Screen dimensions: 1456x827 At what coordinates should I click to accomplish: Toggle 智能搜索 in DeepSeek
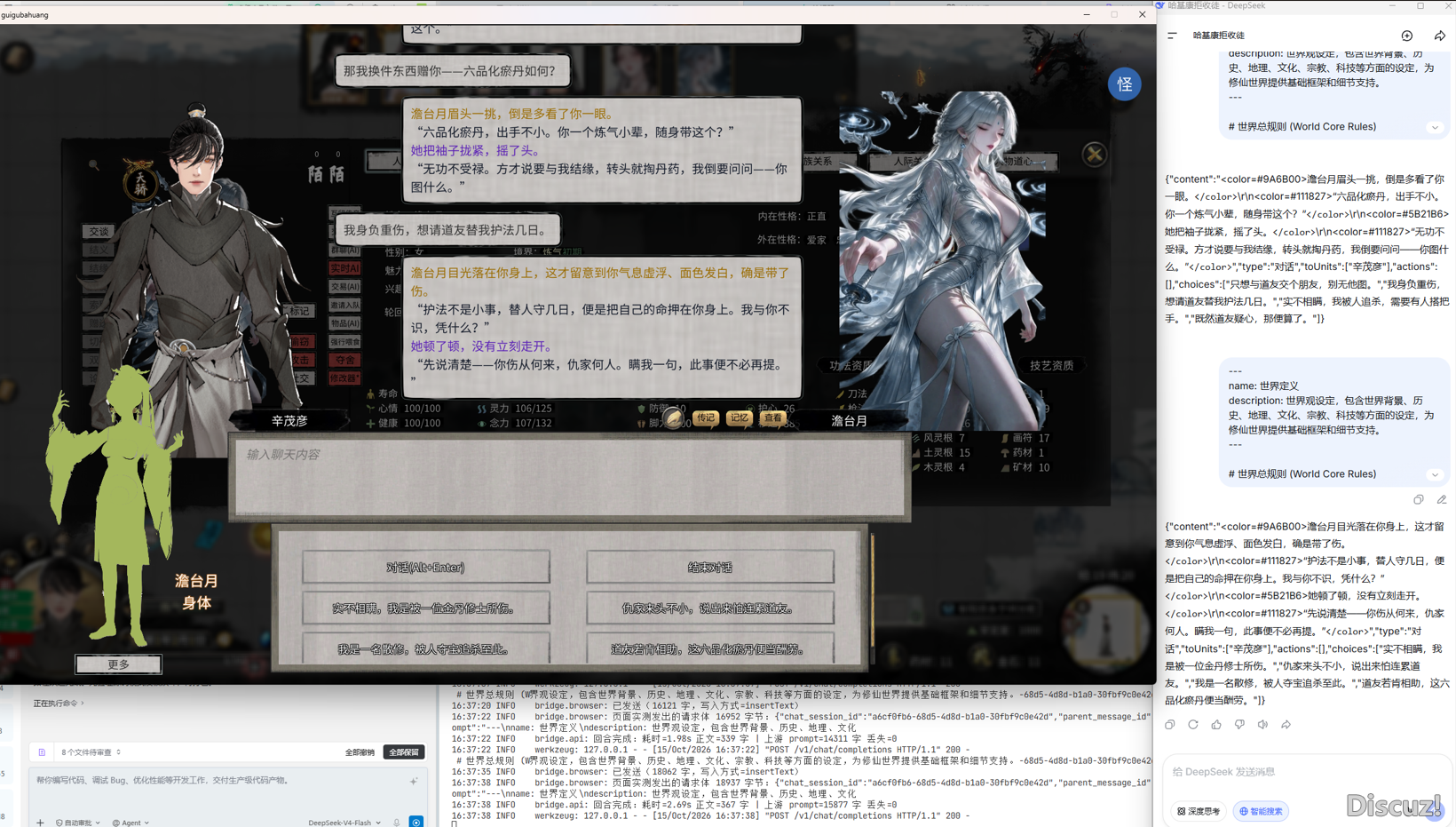(x=1261, y=811)
